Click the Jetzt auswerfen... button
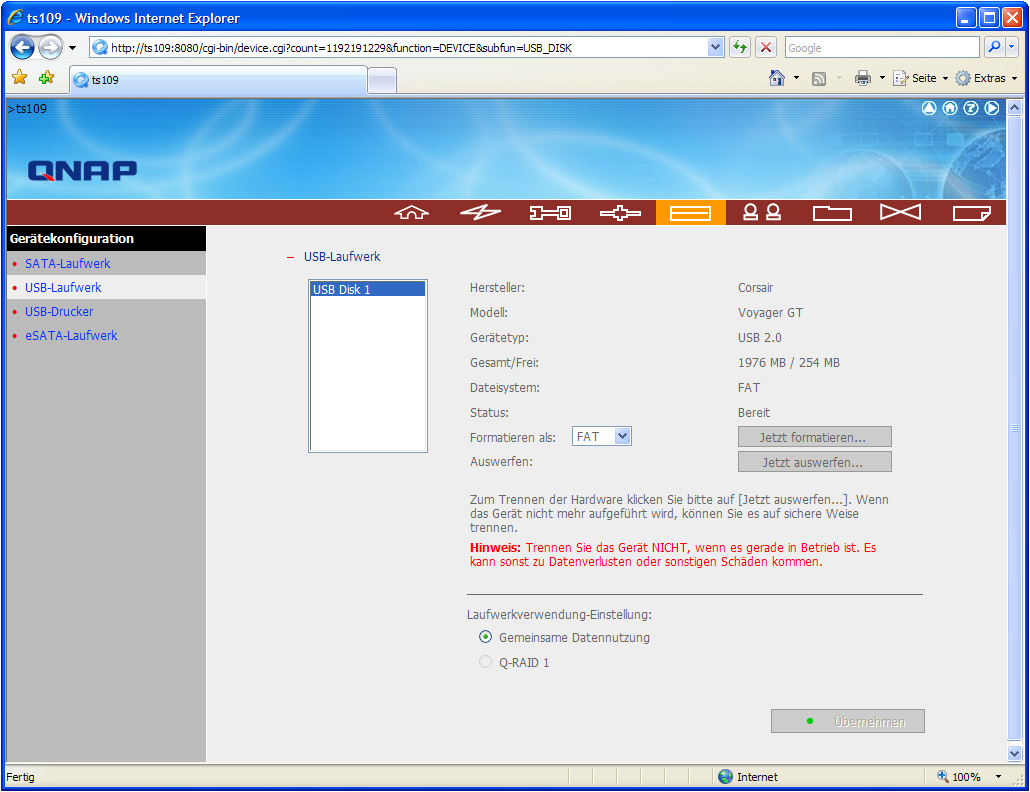 [x=814, y=462]
